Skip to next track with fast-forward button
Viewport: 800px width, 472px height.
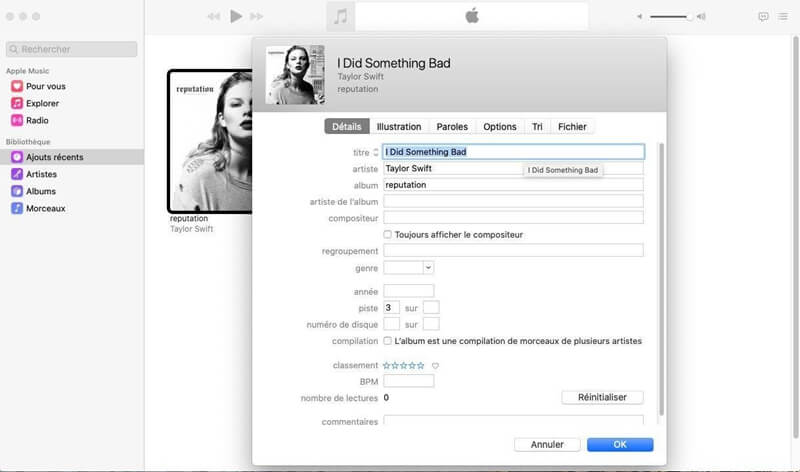click(257, 17)
